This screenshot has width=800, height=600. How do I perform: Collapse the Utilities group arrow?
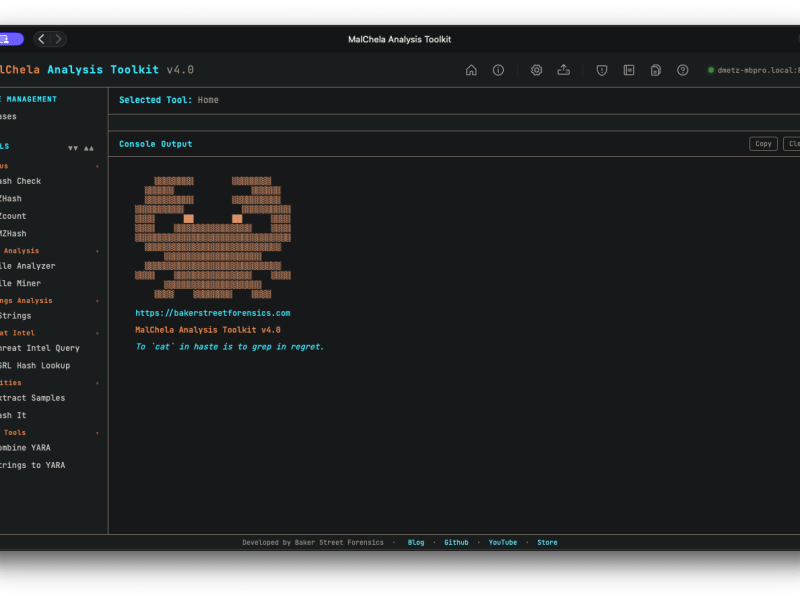[97, 383]
